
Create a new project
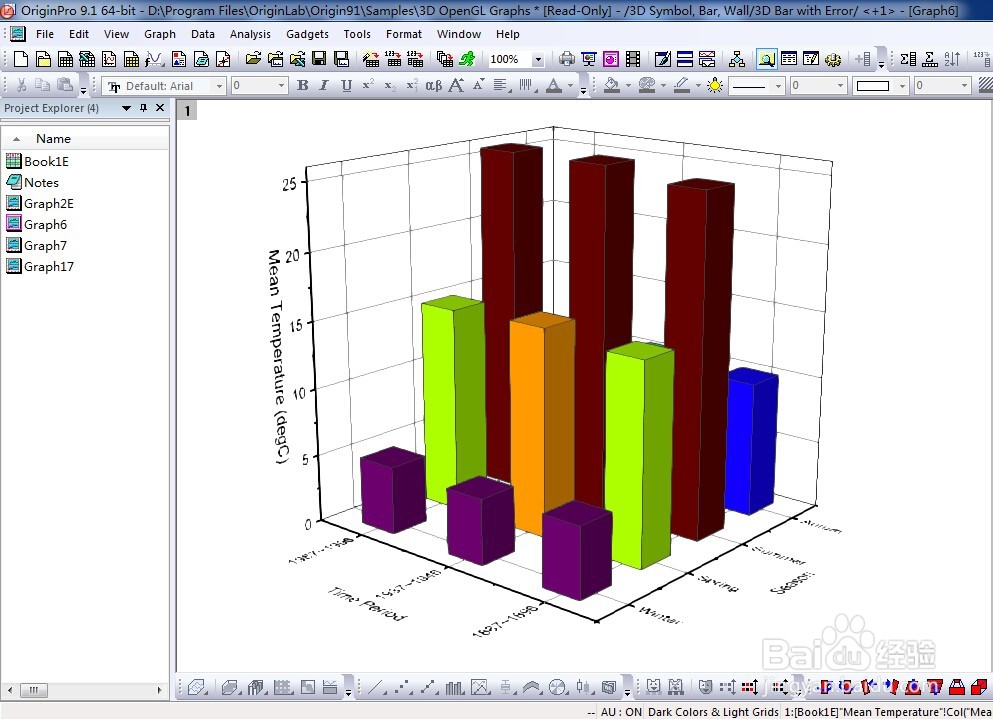(x=21, y=60)
